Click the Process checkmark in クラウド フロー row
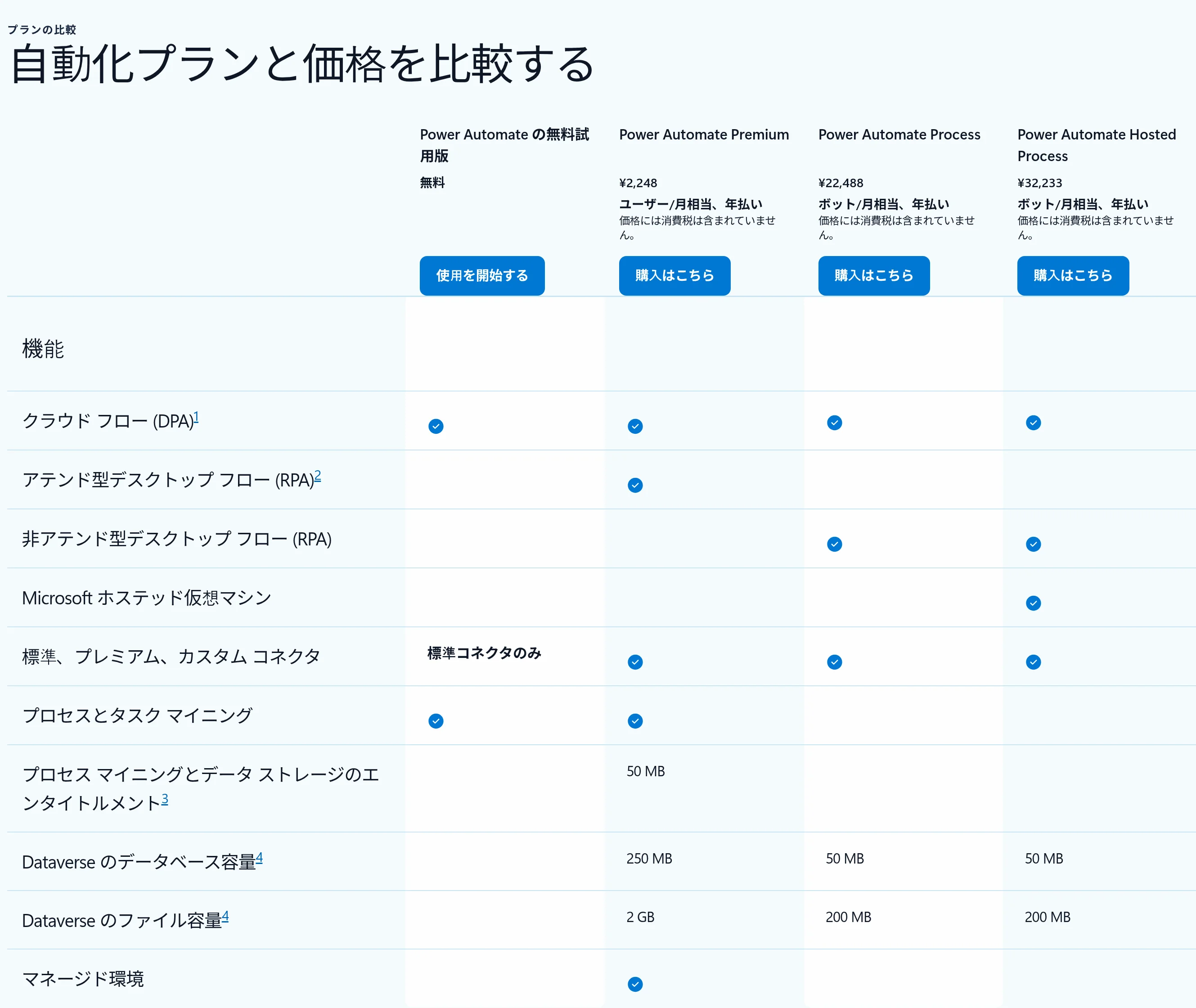 [x=834, y=423]
